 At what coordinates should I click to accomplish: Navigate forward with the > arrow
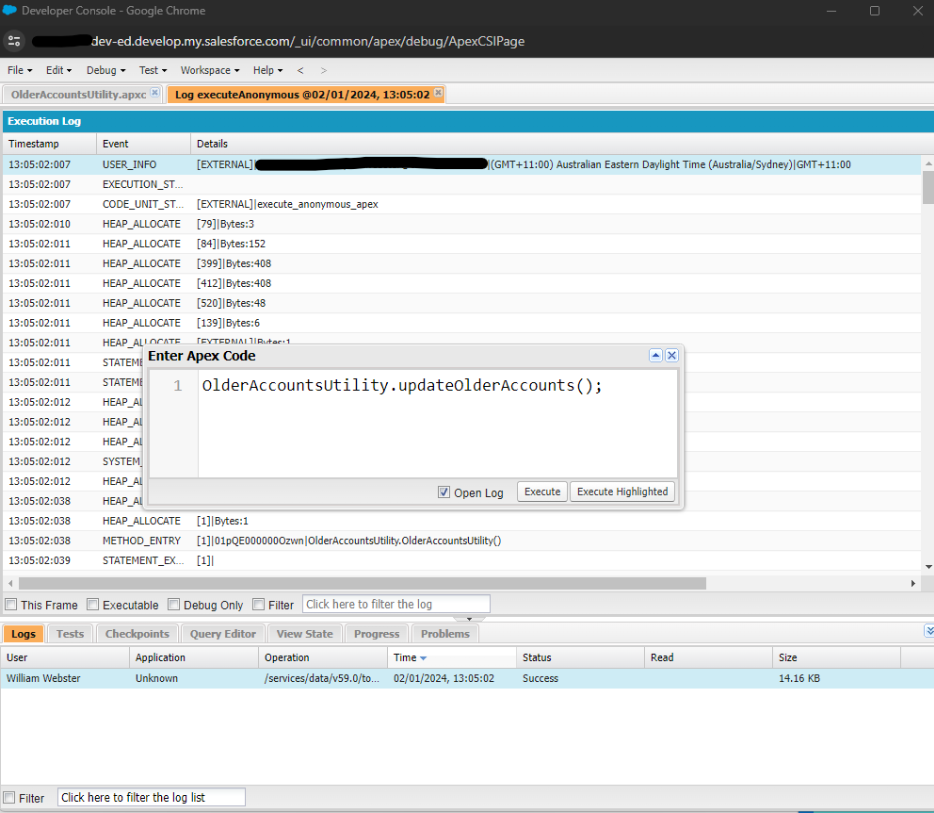pyautogui.click(x=323, y=70)
